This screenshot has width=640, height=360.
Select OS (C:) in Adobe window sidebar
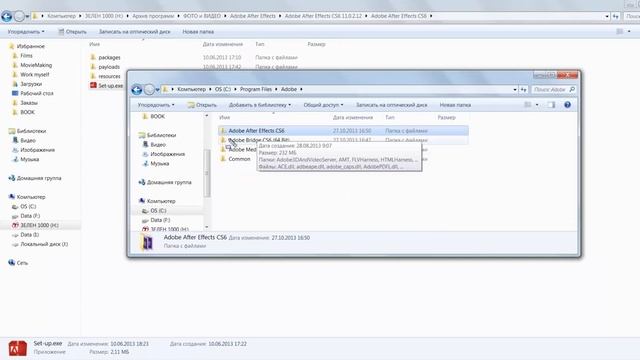[x=158, y=211]
